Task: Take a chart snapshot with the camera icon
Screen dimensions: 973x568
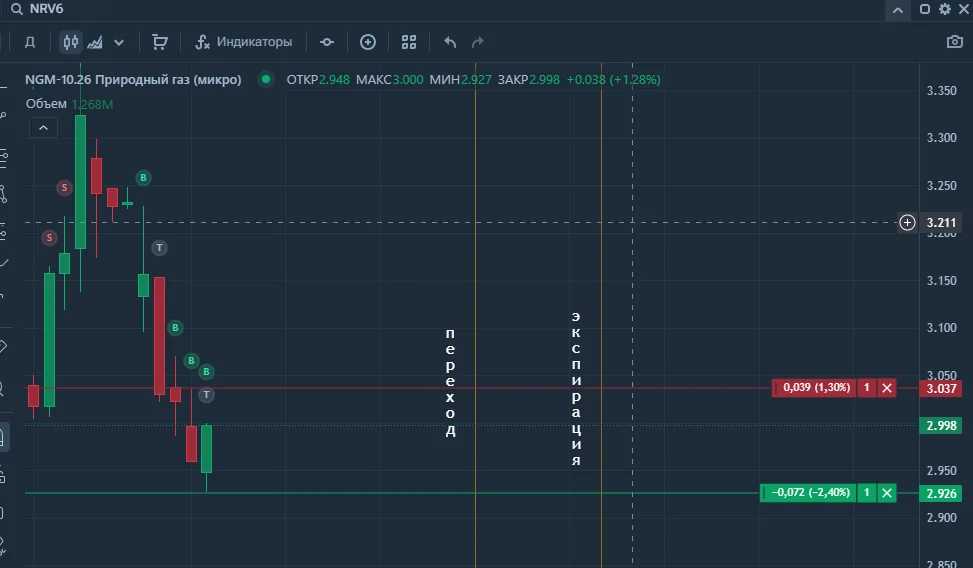Action: click(x=954, y=42)
